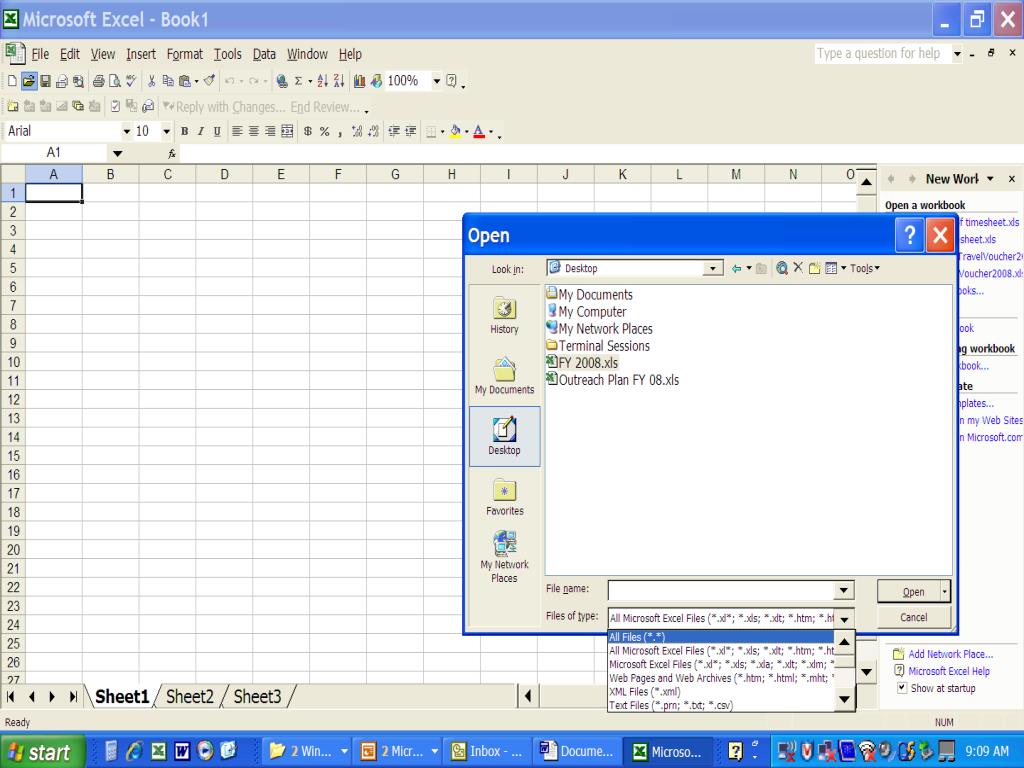Go to History in the Open dialog sidebar

pyautogui.click(x=504, y=316)
